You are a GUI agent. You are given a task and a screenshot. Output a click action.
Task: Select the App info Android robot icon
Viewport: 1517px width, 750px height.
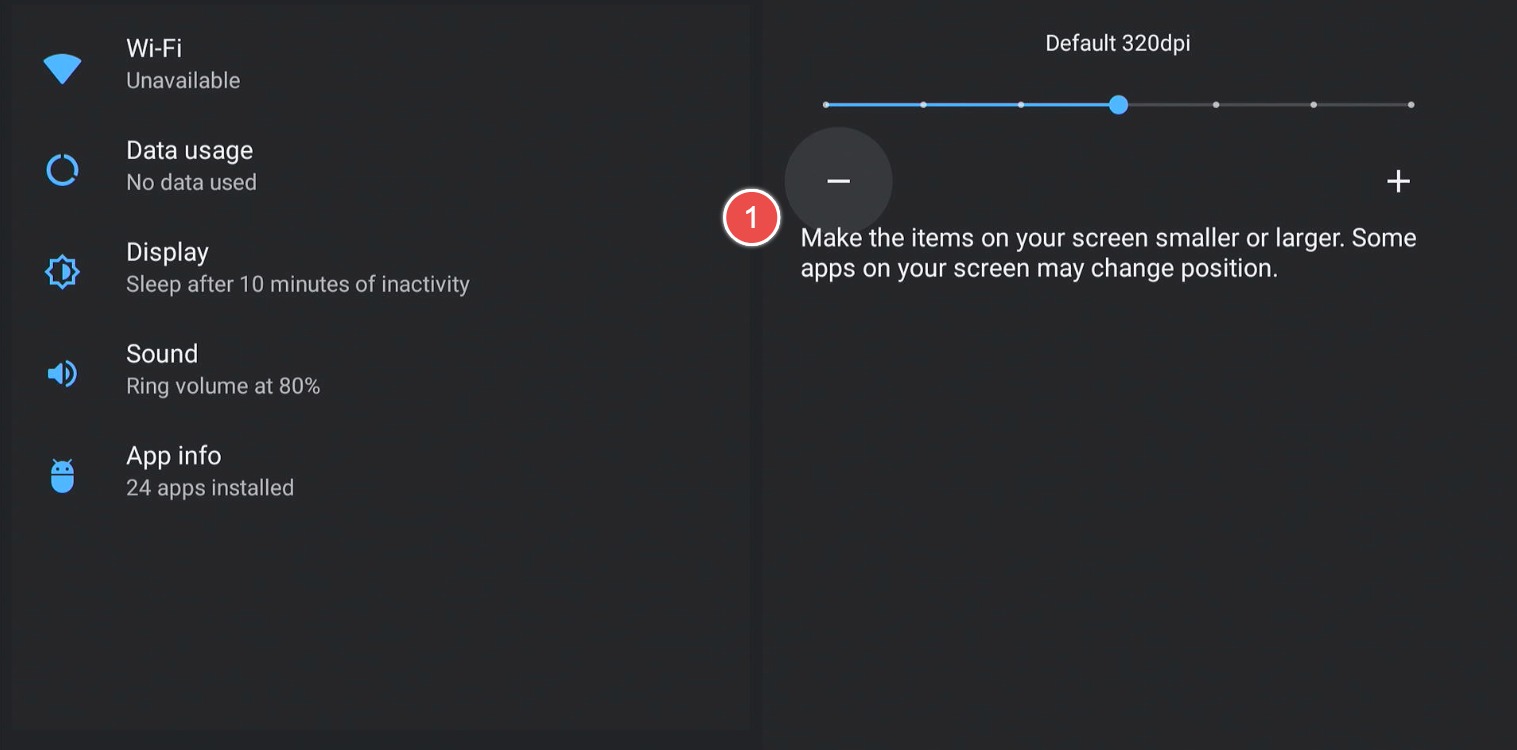click(x=62, y=475)
